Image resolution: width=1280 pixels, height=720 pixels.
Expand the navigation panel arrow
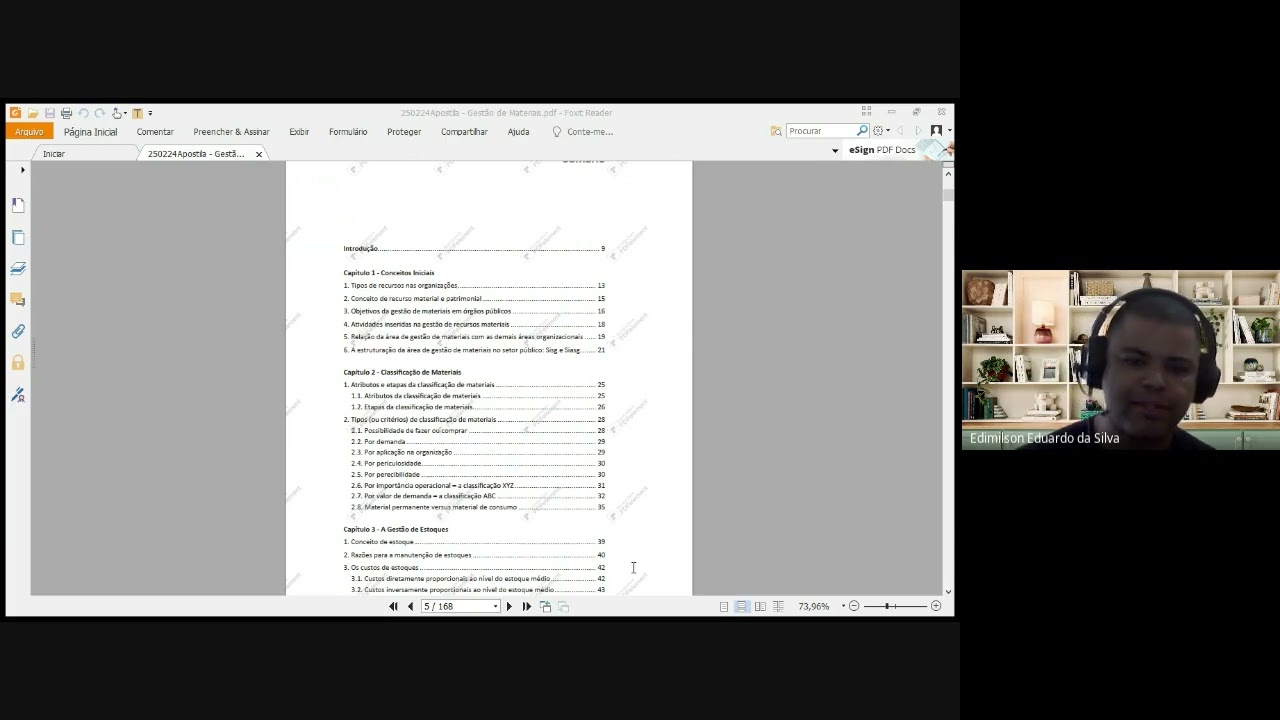[22, 170]
